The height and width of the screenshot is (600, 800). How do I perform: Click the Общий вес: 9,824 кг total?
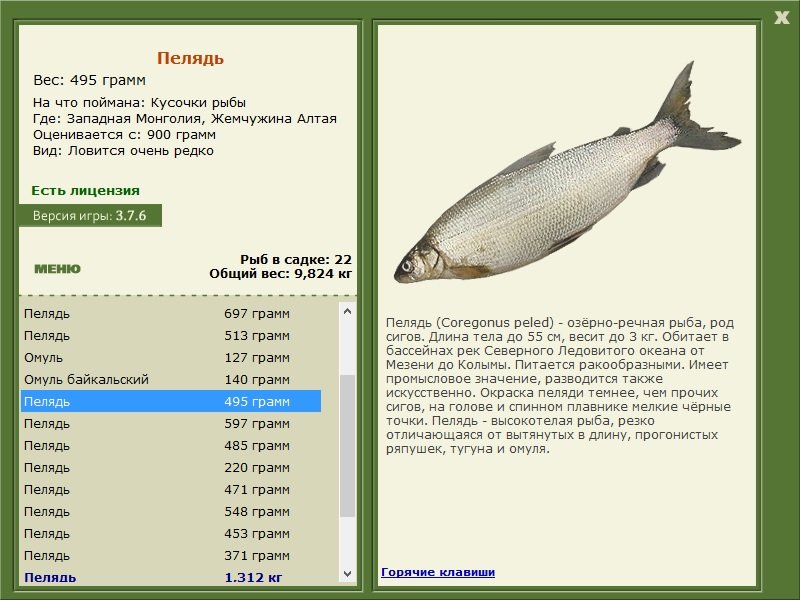[280, 273]
